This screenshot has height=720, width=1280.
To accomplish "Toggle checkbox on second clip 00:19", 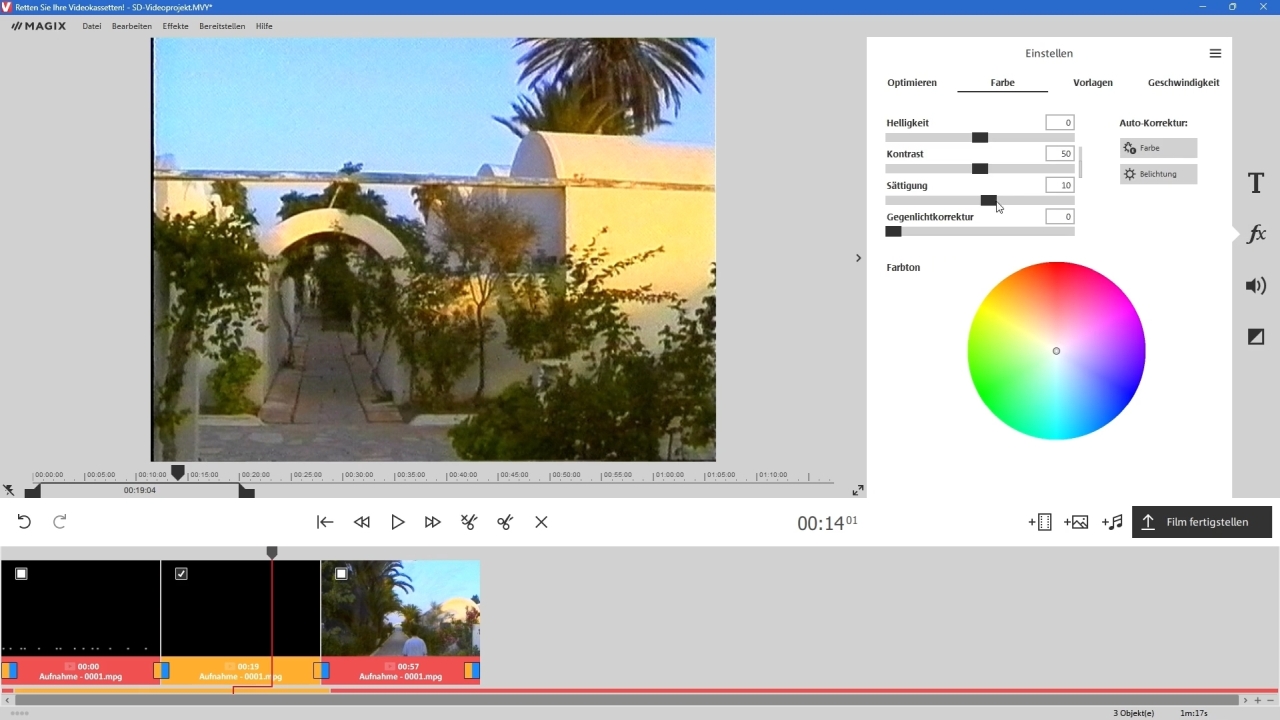I will 181,574.
